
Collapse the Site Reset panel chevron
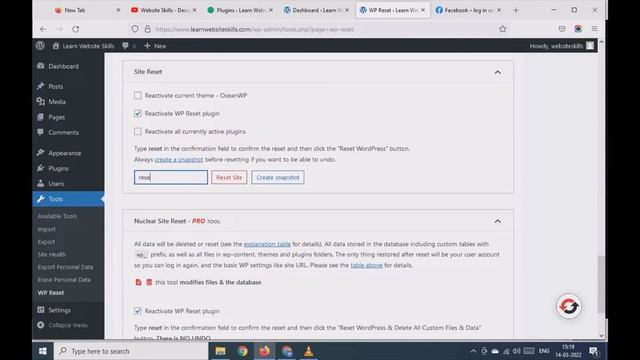[498, 72]
